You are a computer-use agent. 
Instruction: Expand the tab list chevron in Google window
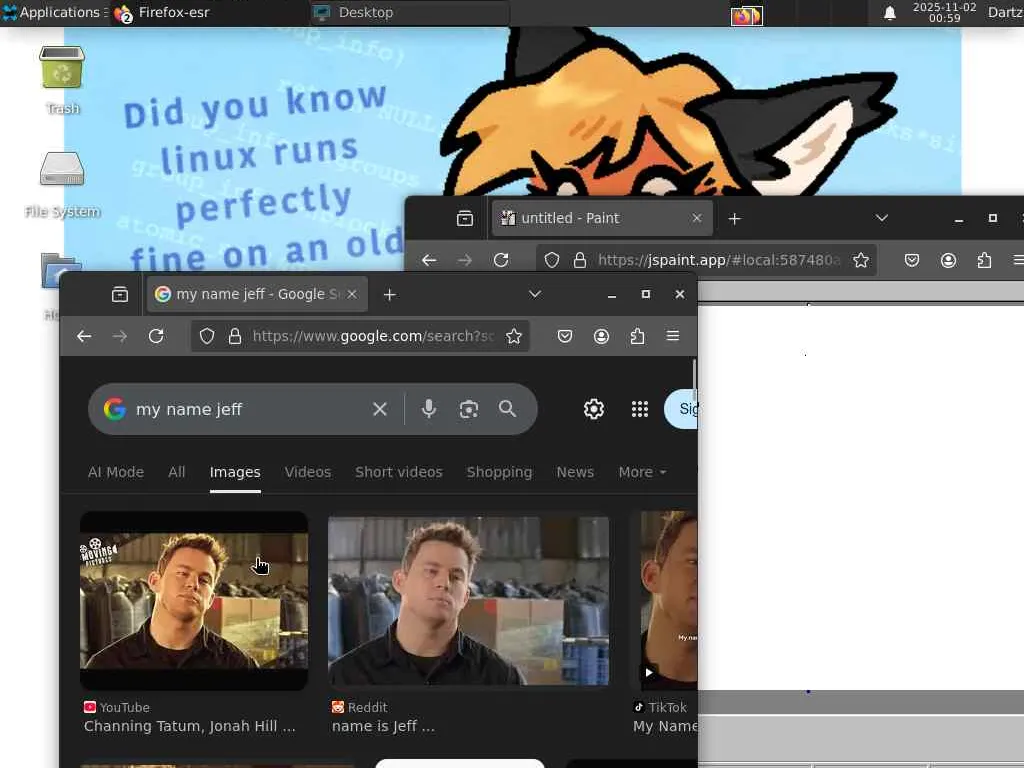tap(535, 295)
